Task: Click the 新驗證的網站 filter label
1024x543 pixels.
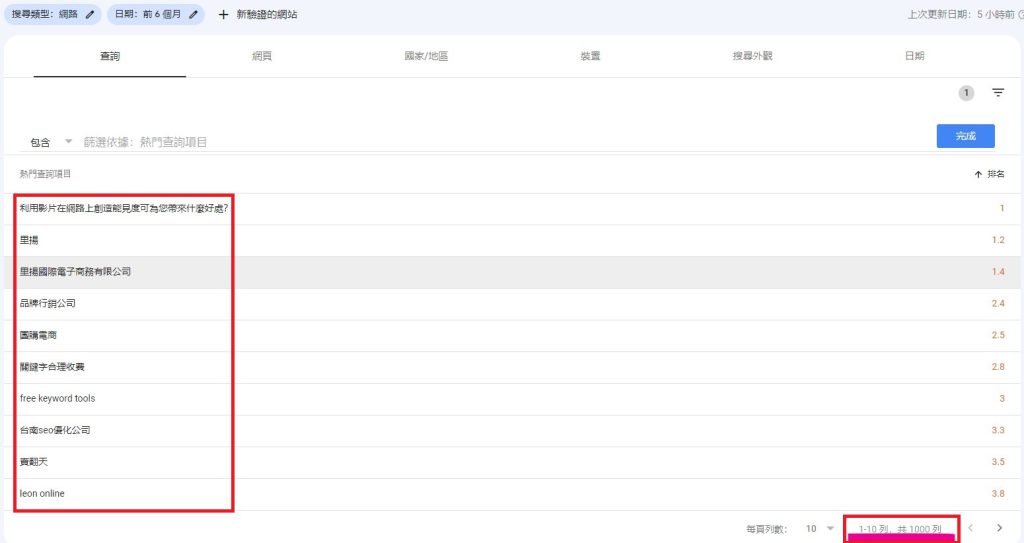Action: click(266, 15)
